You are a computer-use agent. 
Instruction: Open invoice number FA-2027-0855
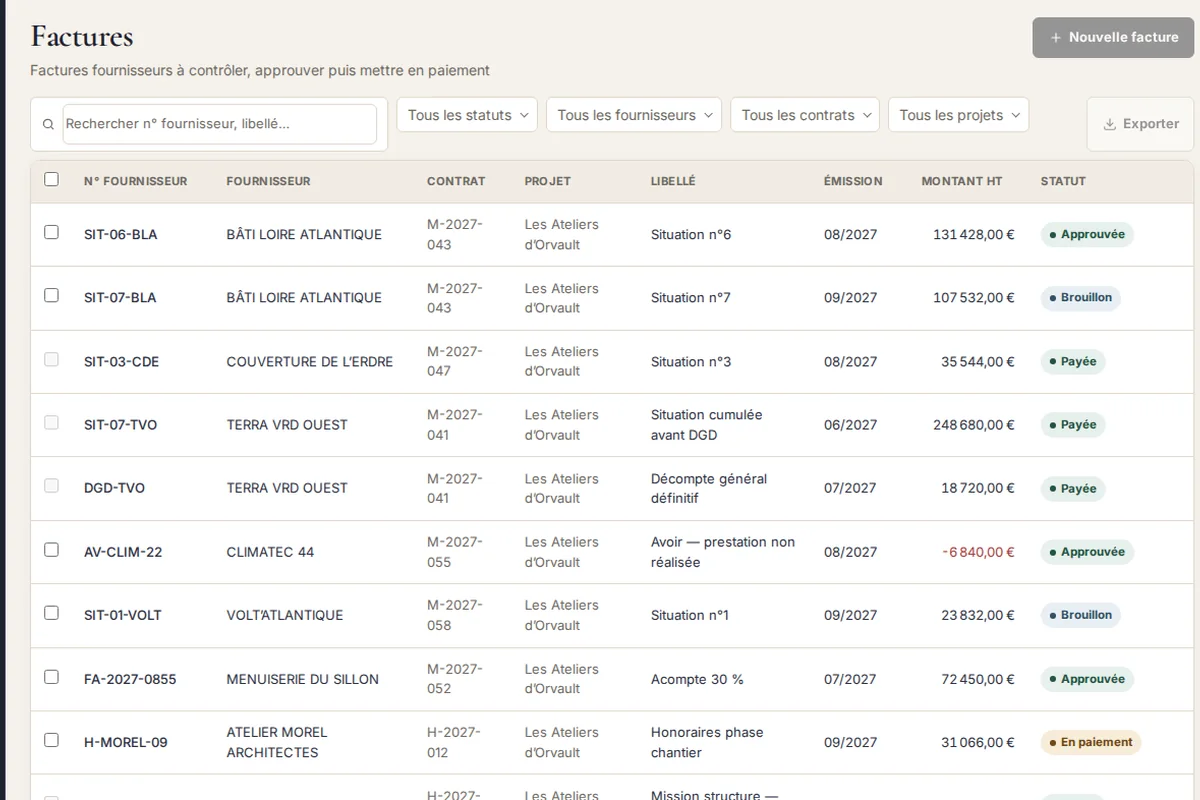point(130,679)
